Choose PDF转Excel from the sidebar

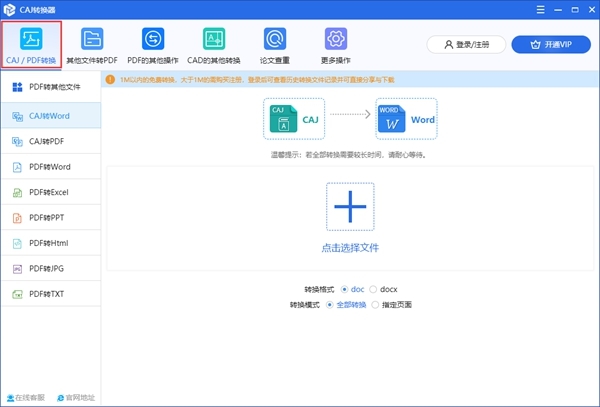(x=48, y=191)
